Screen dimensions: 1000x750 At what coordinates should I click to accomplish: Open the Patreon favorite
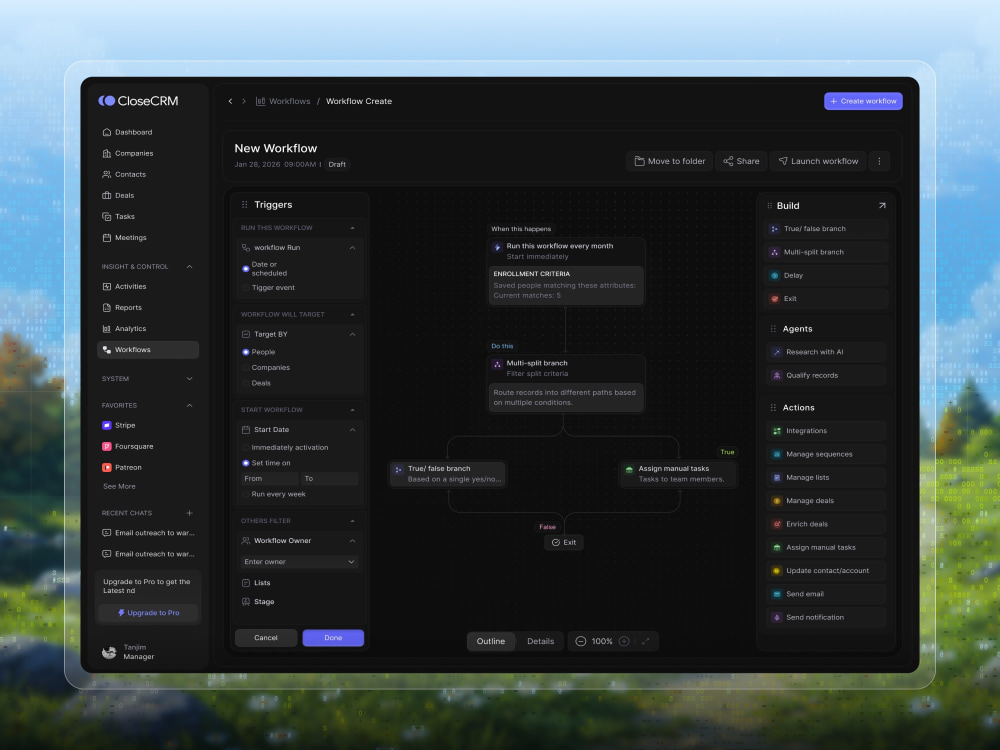pyautogui.click(x=122, y=467)
